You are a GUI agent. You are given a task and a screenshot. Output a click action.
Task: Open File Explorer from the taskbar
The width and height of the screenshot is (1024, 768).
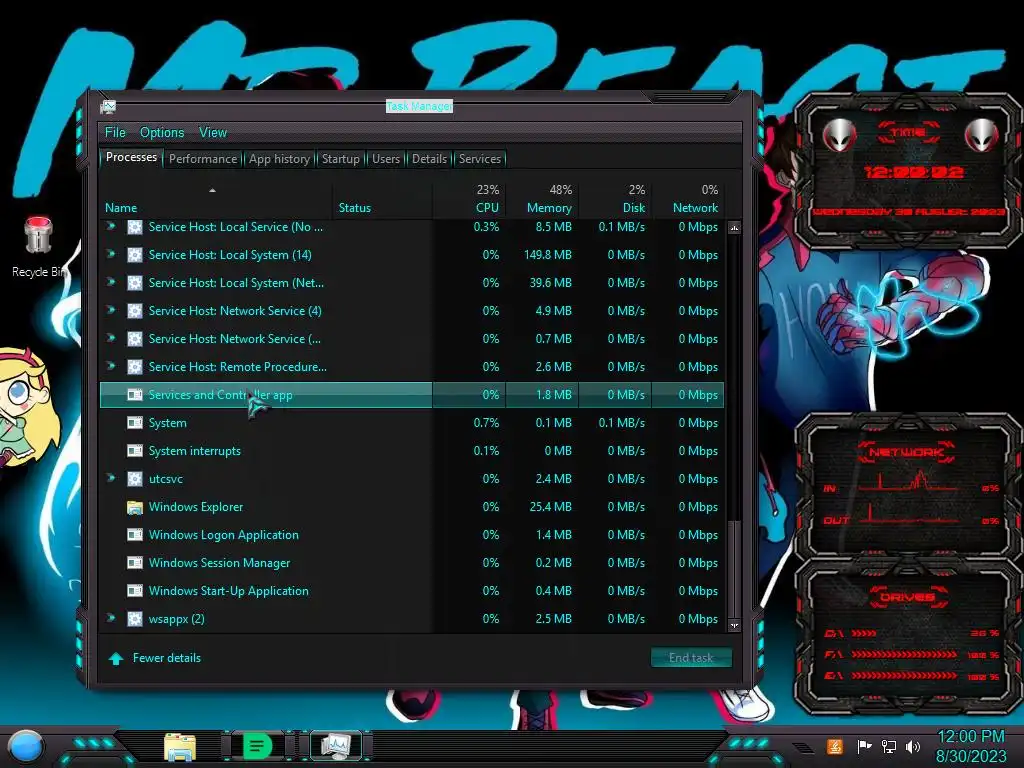click(x=180, y=747)
